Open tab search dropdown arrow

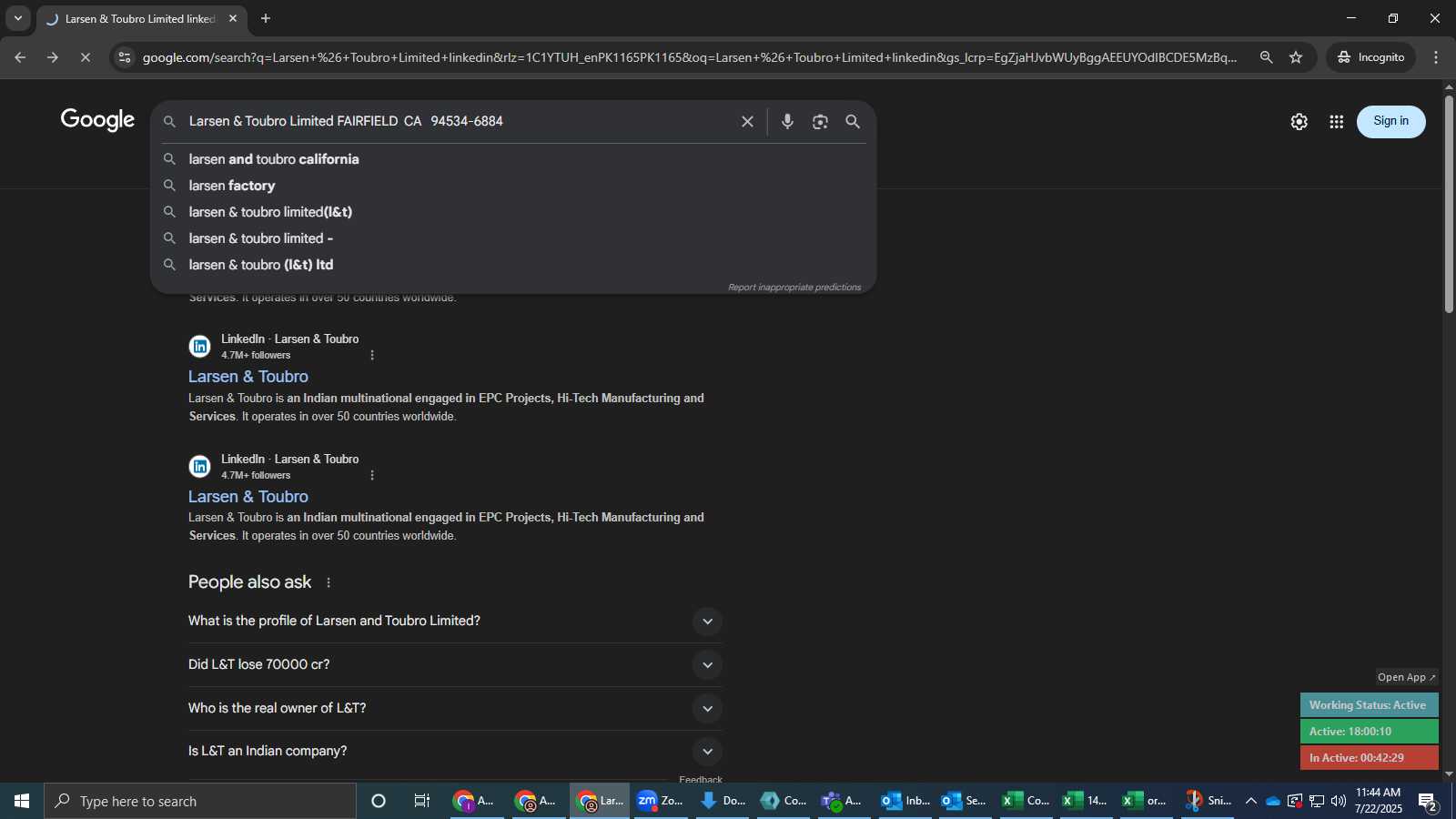(17, 18)
